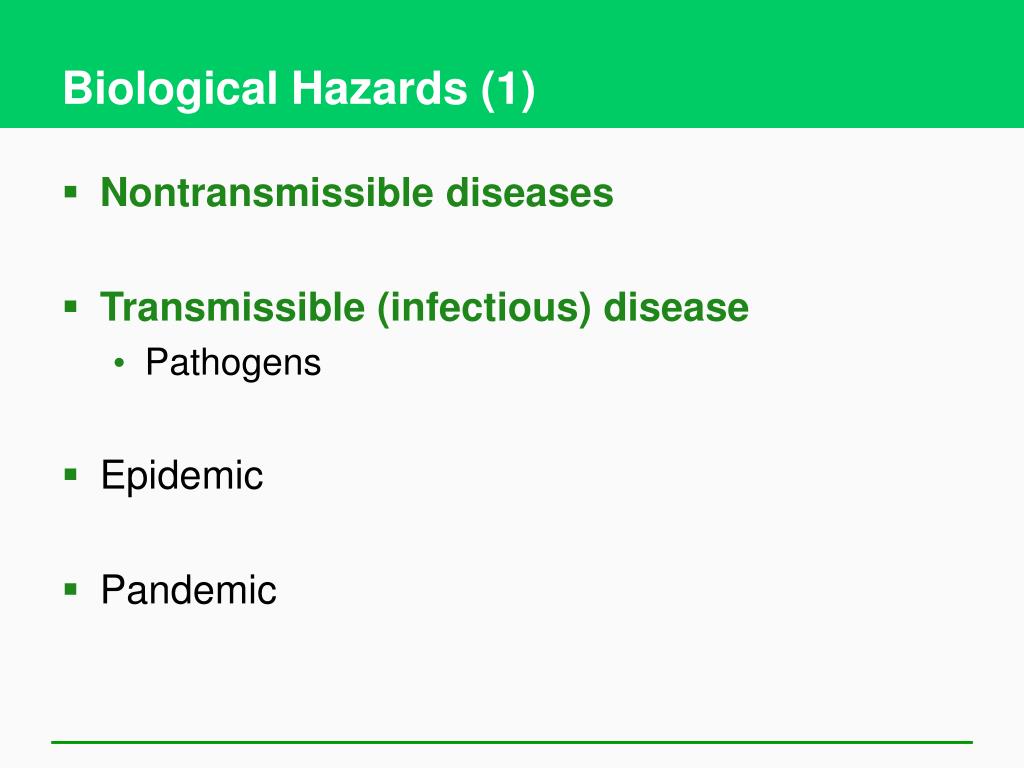Click the word Transmissible in the second bullet
1024x768 pixels.
coord(232,307)
